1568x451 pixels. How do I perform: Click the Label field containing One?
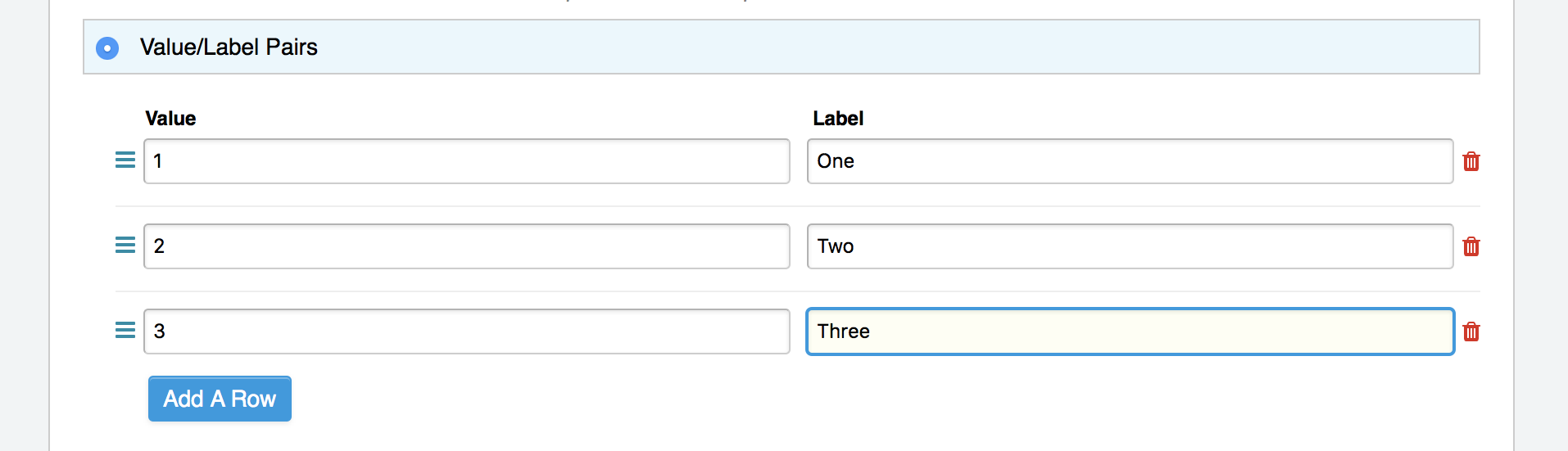pyautogui.click(x=1131, y=161)
